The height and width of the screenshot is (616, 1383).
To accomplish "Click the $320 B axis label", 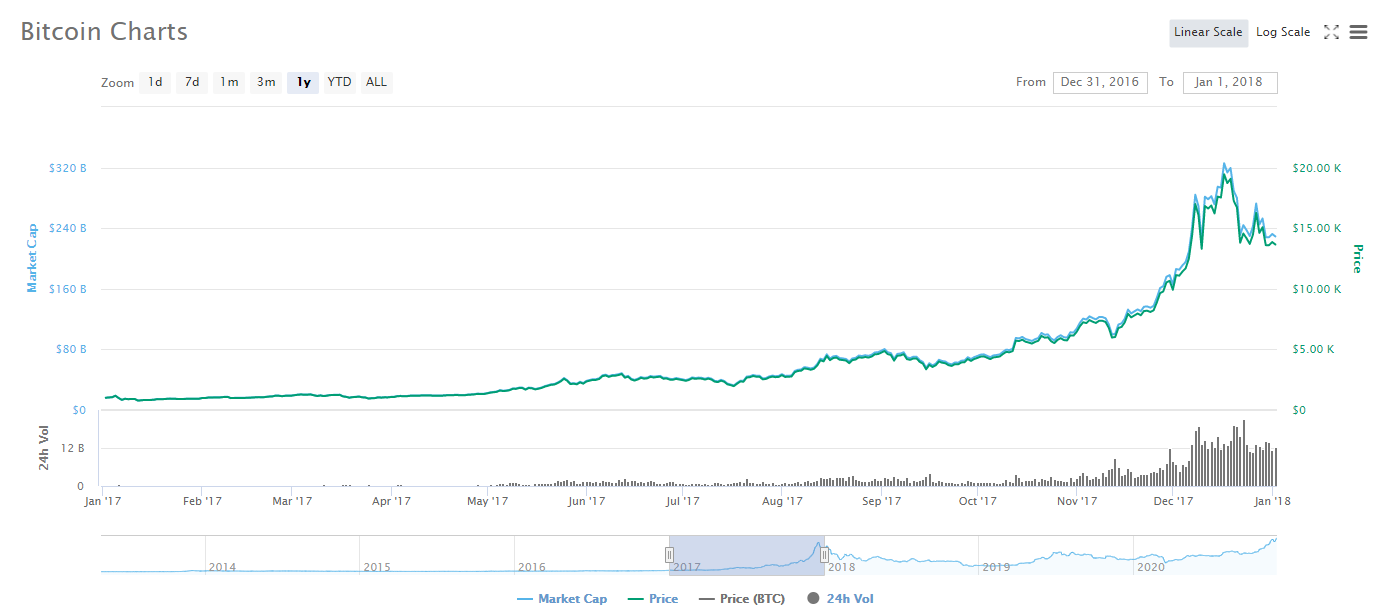I will 68,168.
